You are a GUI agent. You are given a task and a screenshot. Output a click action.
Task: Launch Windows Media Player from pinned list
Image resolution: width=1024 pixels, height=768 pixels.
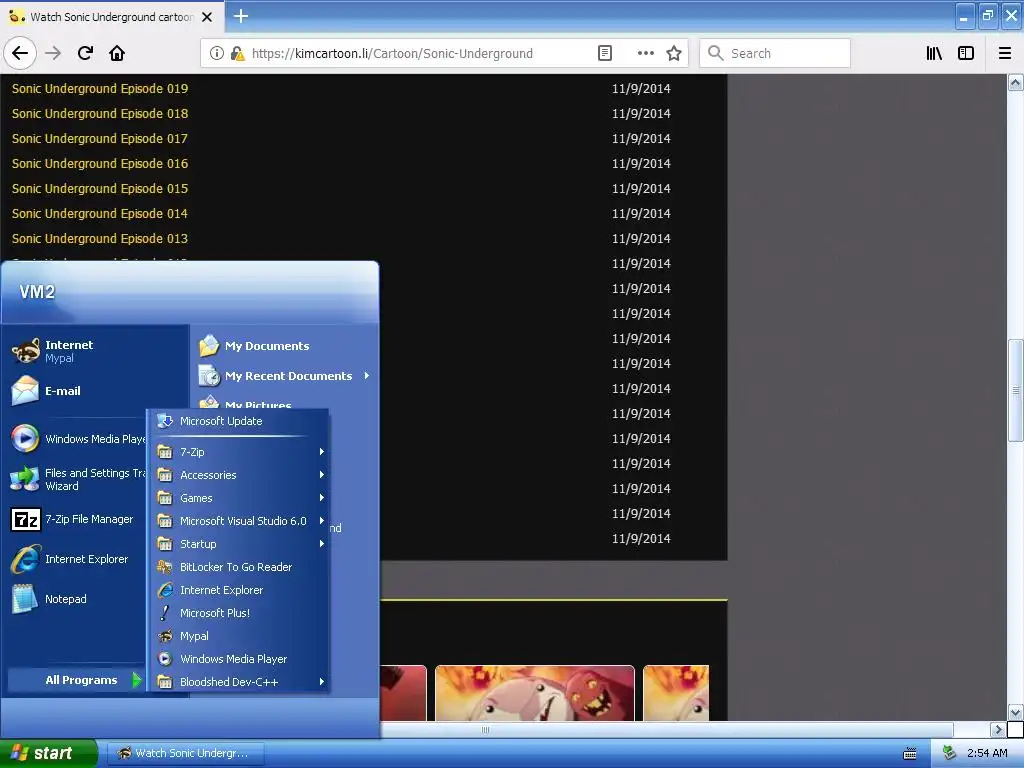[77, 438]
